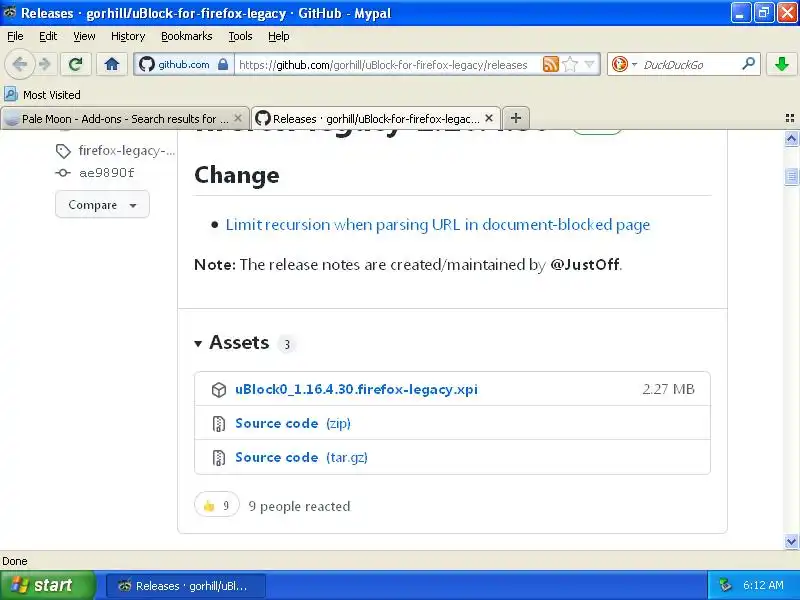Download Source code (tar.gz)
800x600 pixels.
click(x=301, y=457)
